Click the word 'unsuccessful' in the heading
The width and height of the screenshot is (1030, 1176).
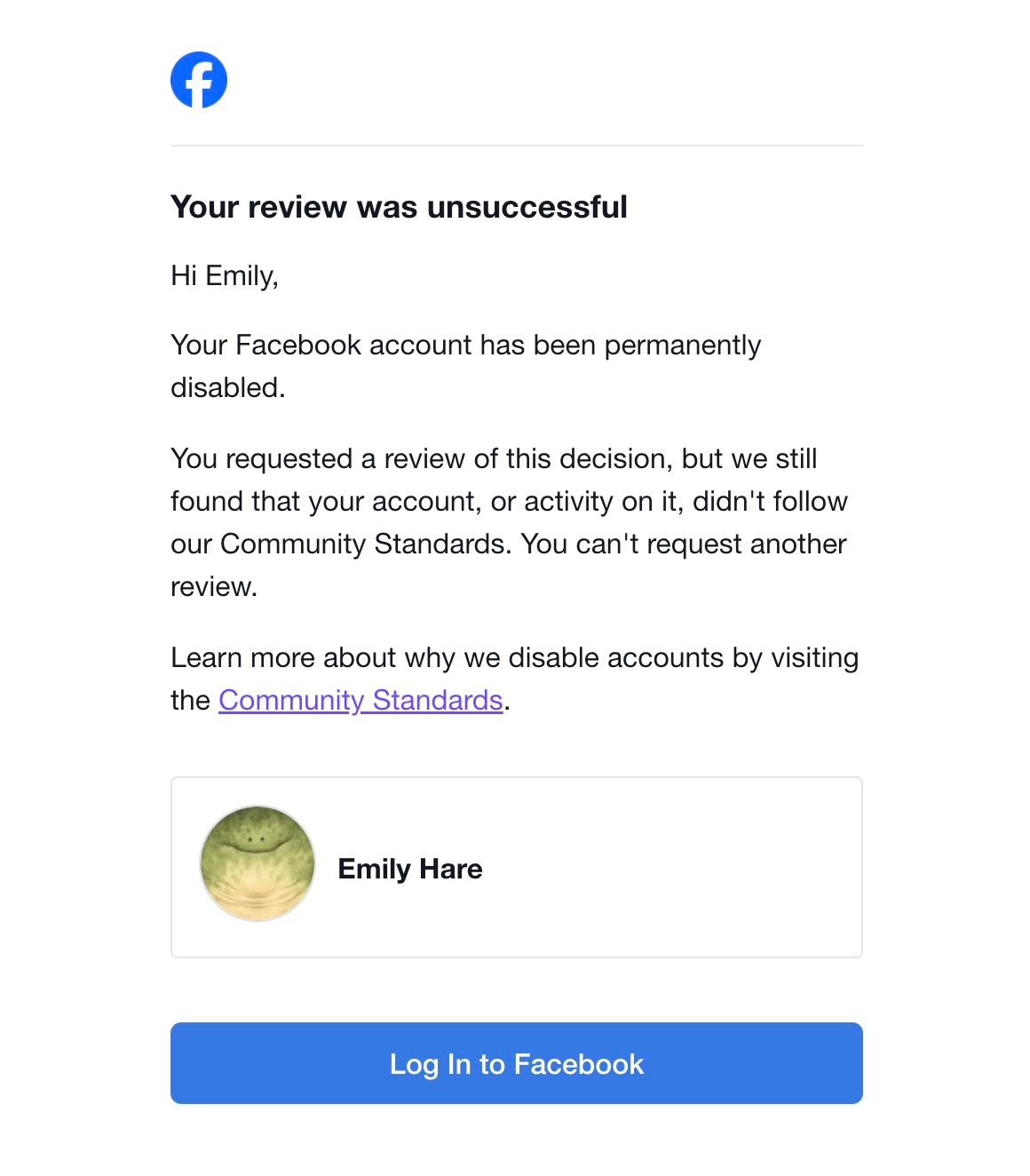tap(527, 207)
